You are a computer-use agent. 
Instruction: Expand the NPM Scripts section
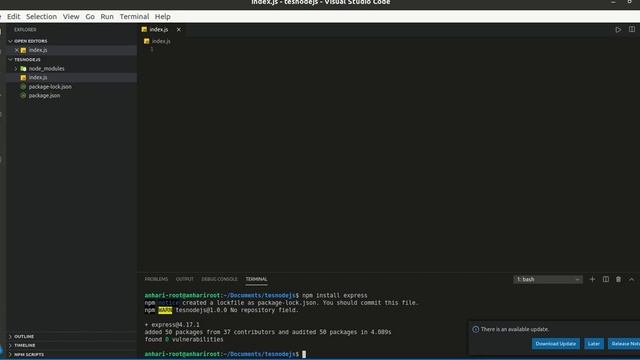coord(10,355)
